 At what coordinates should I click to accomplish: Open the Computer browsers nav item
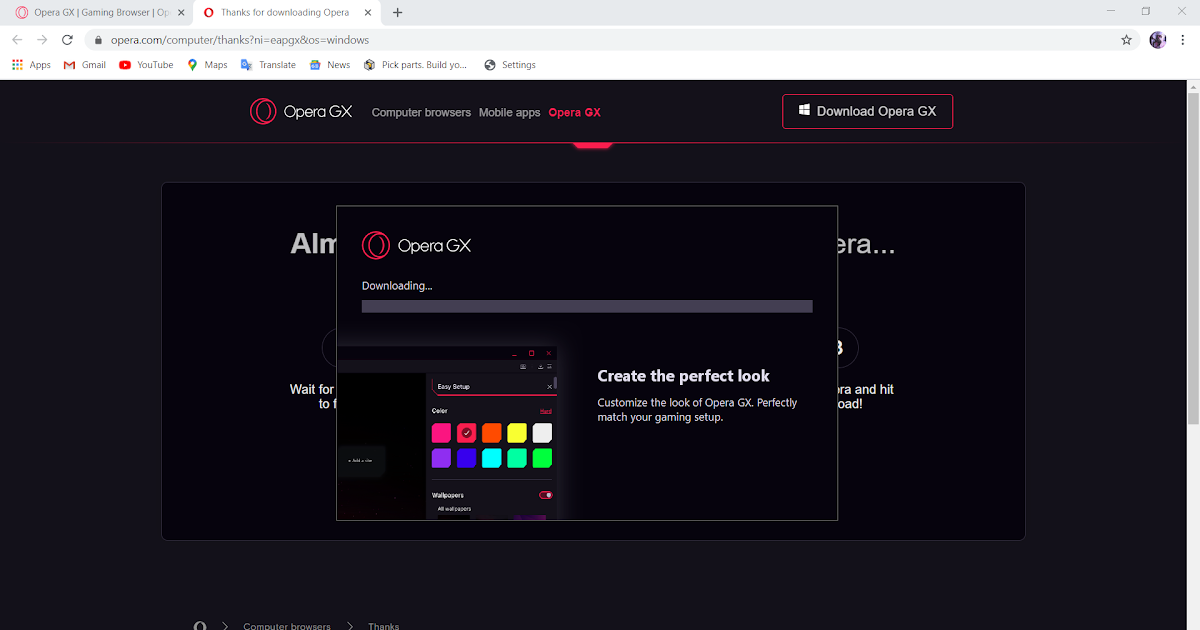click(x=421, y=113)
